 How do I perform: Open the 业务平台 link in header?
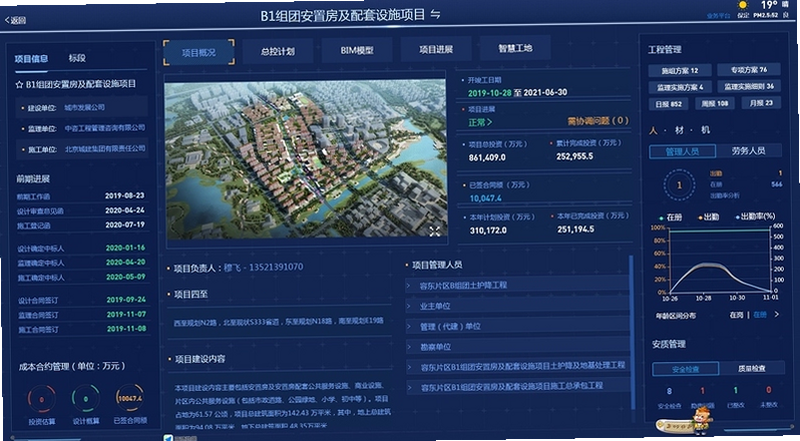click(718, 16)
